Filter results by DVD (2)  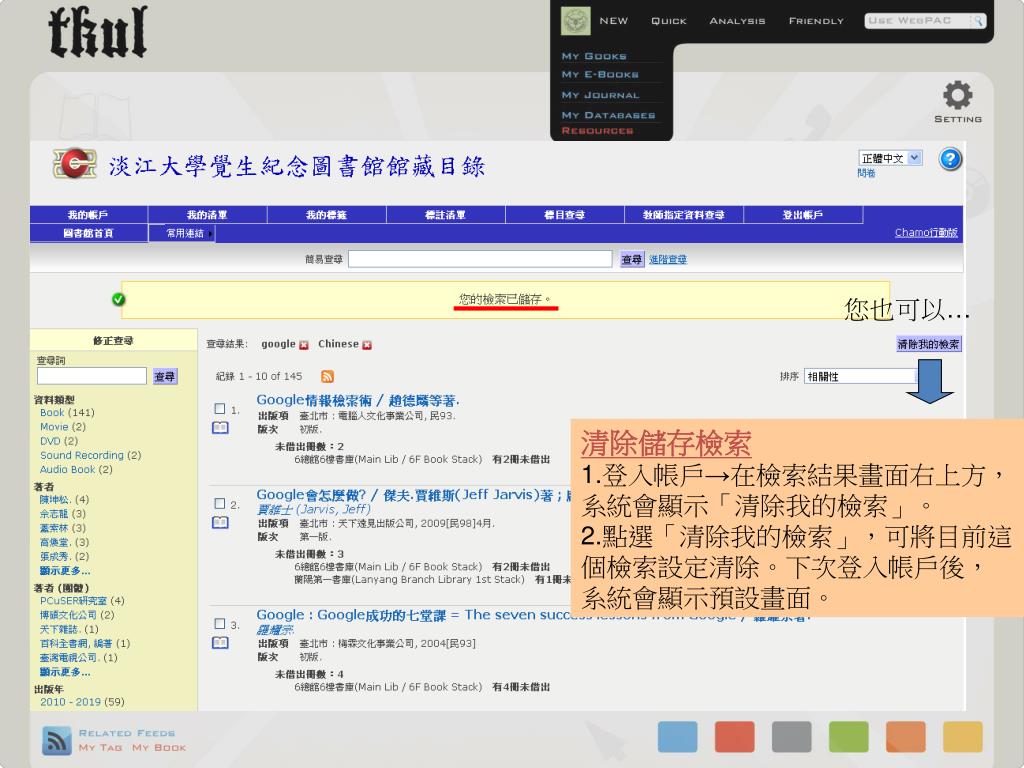[x=59, y=441]
